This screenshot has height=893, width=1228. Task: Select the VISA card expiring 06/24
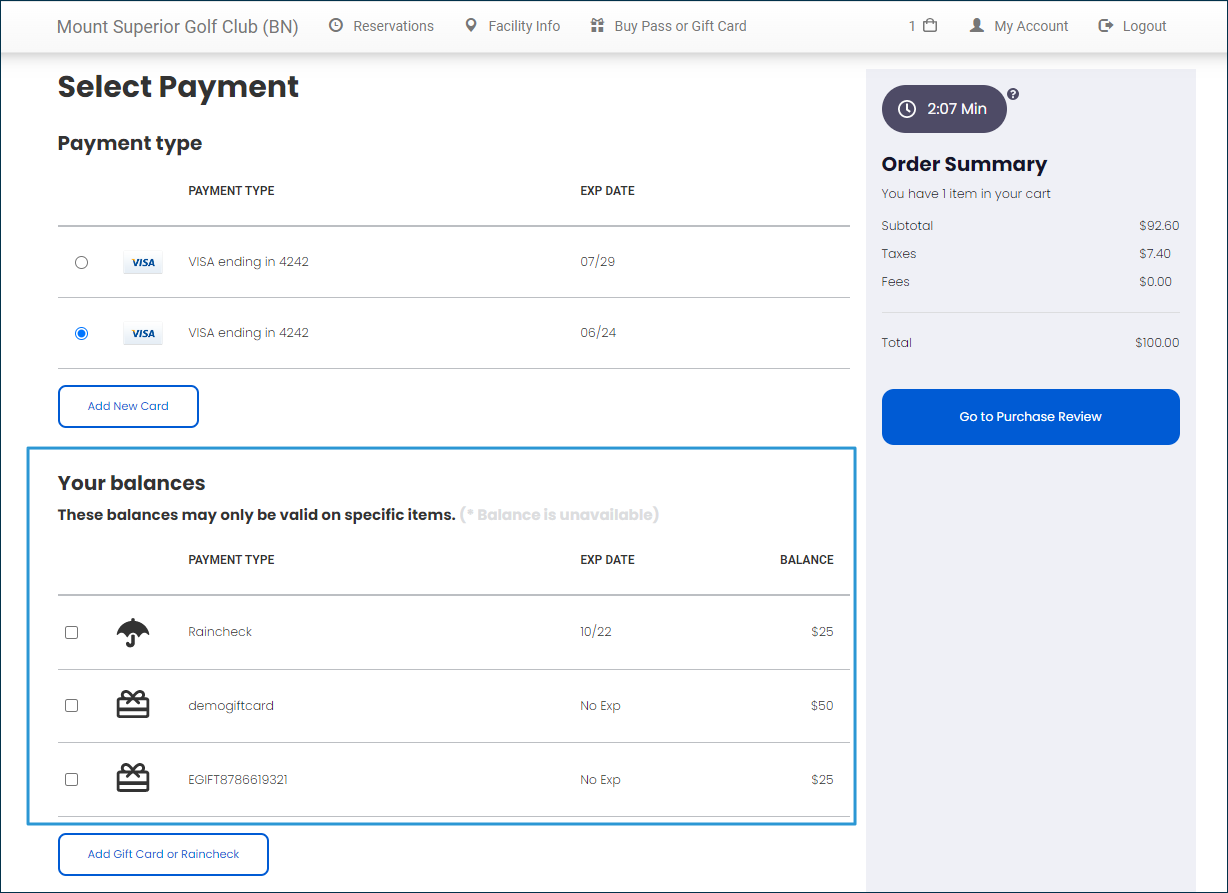pos(82,333)
